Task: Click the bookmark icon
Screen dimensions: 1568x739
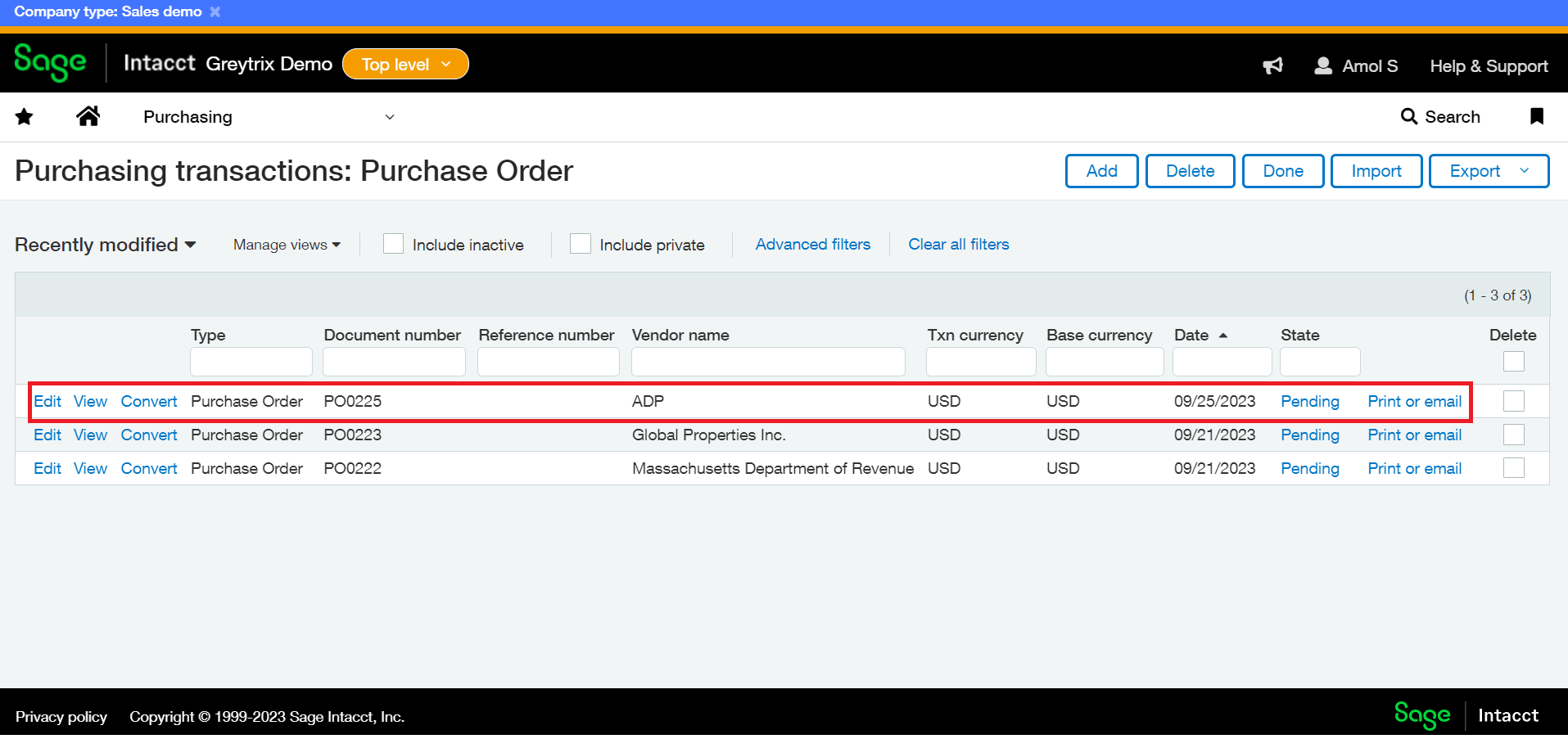Action: pyautogui.click(x=1537, y=116)
